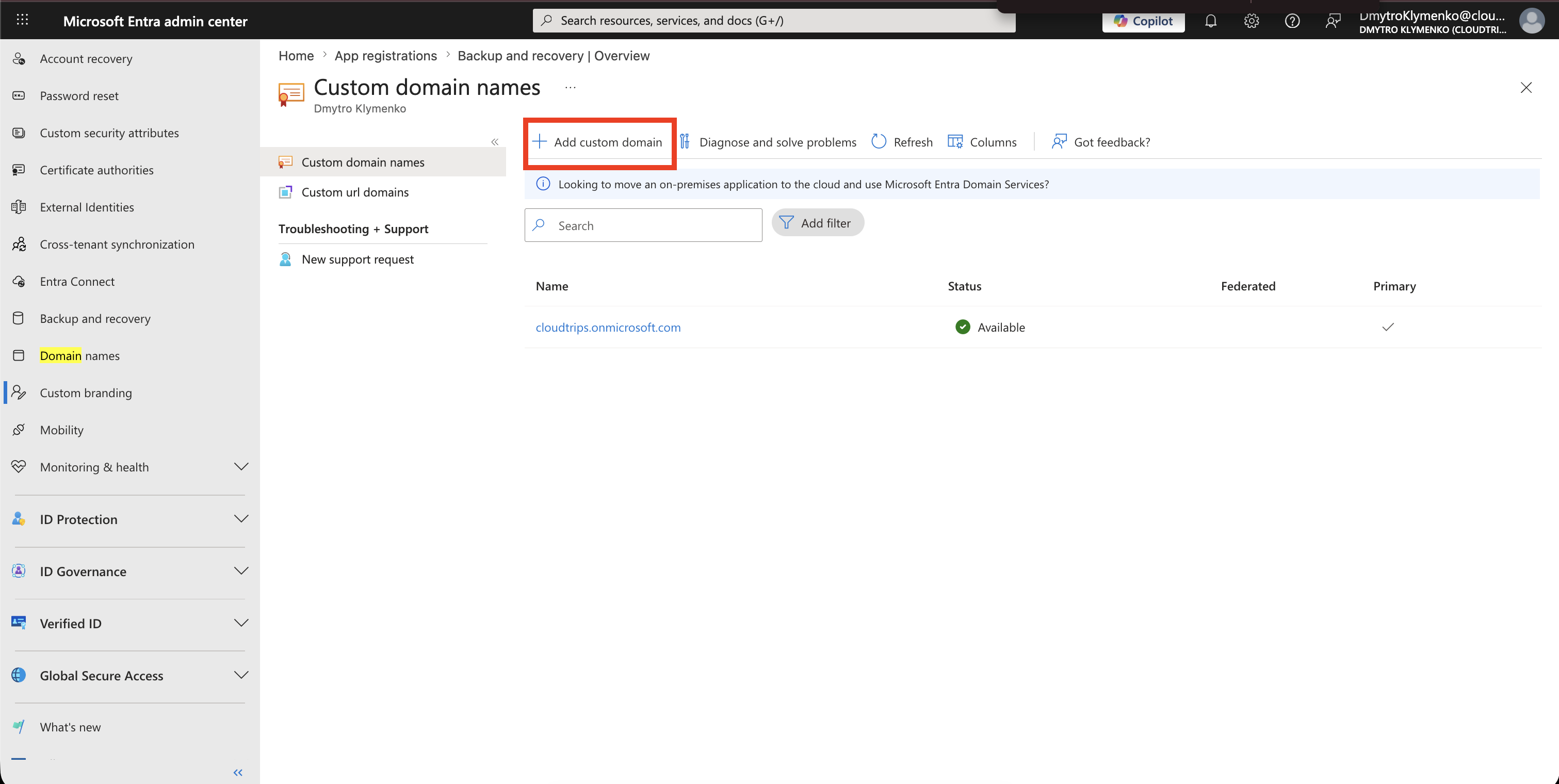Go to Backup and recovery Overview breadcrumb
1559x784 pixels.
(553, 56)
